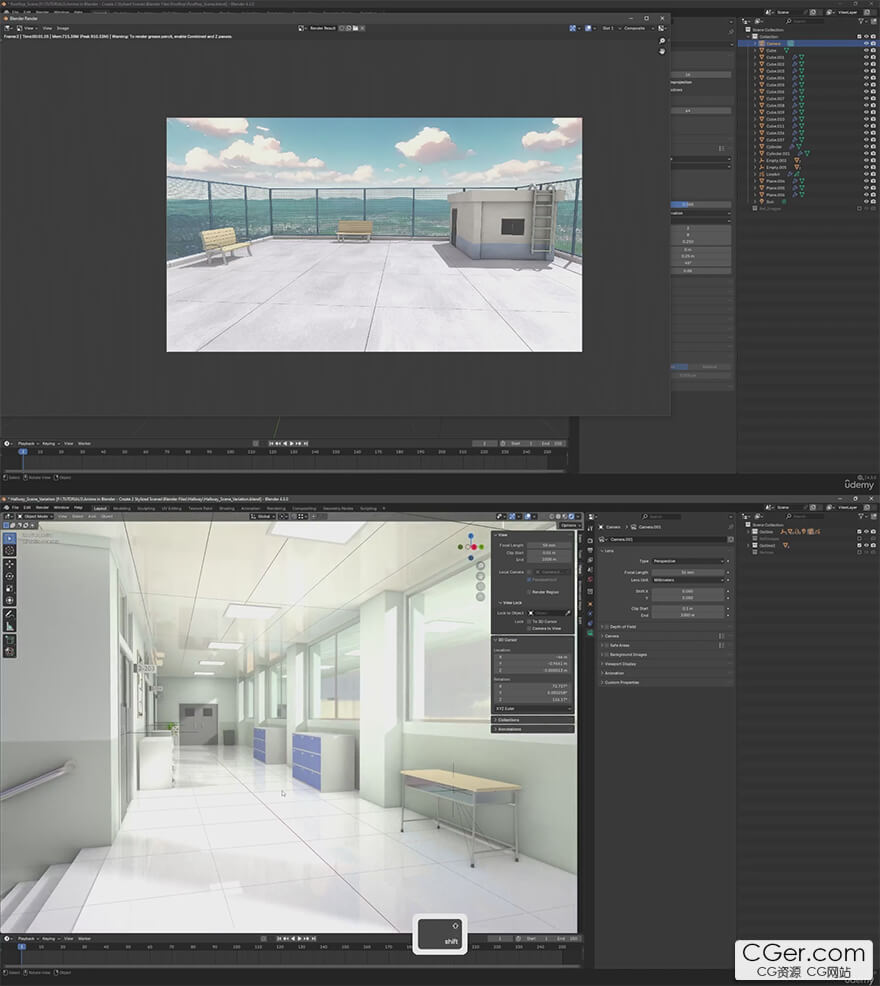Open Render properties tab in Hallway Properties editor
Image resolution: width=880 pixels, height=986 pixels.
tap(590, 540)
